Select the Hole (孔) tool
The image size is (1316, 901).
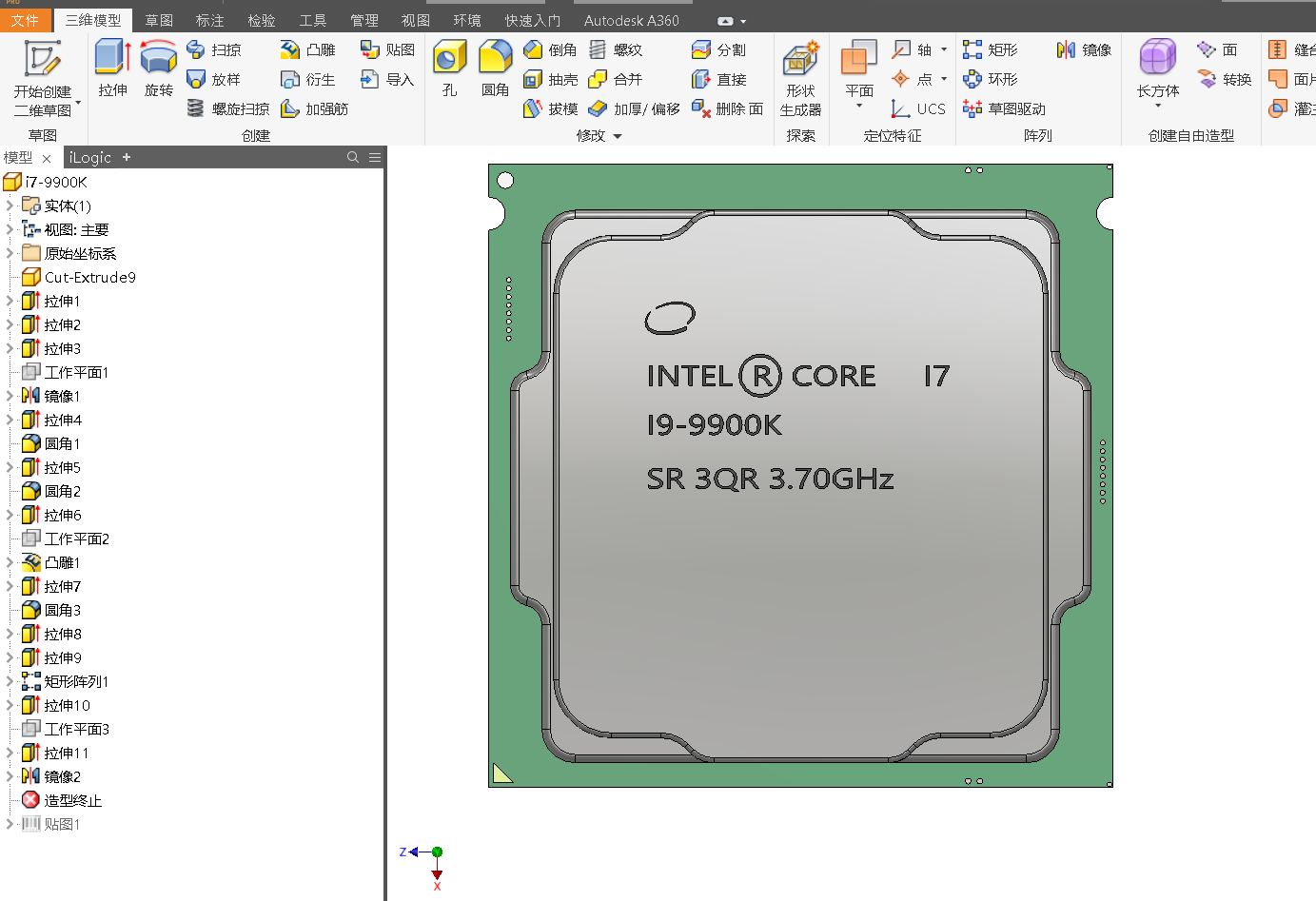pyautogui.click(x=450, y=69)
